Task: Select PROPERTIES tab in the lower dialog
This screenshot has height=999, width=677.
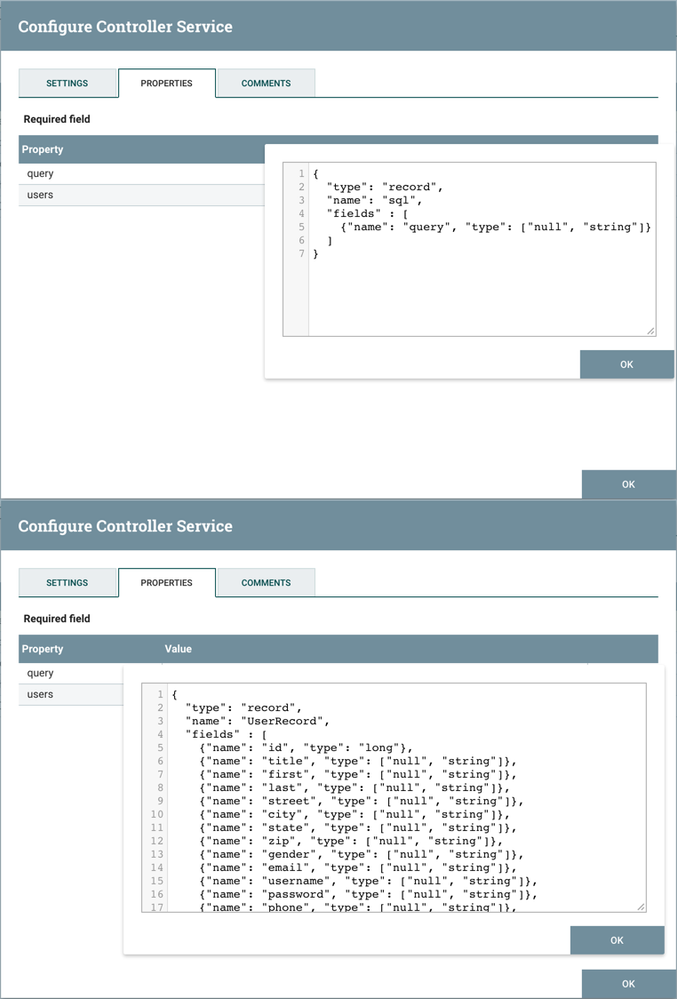Action: click(x=167, y=582)
